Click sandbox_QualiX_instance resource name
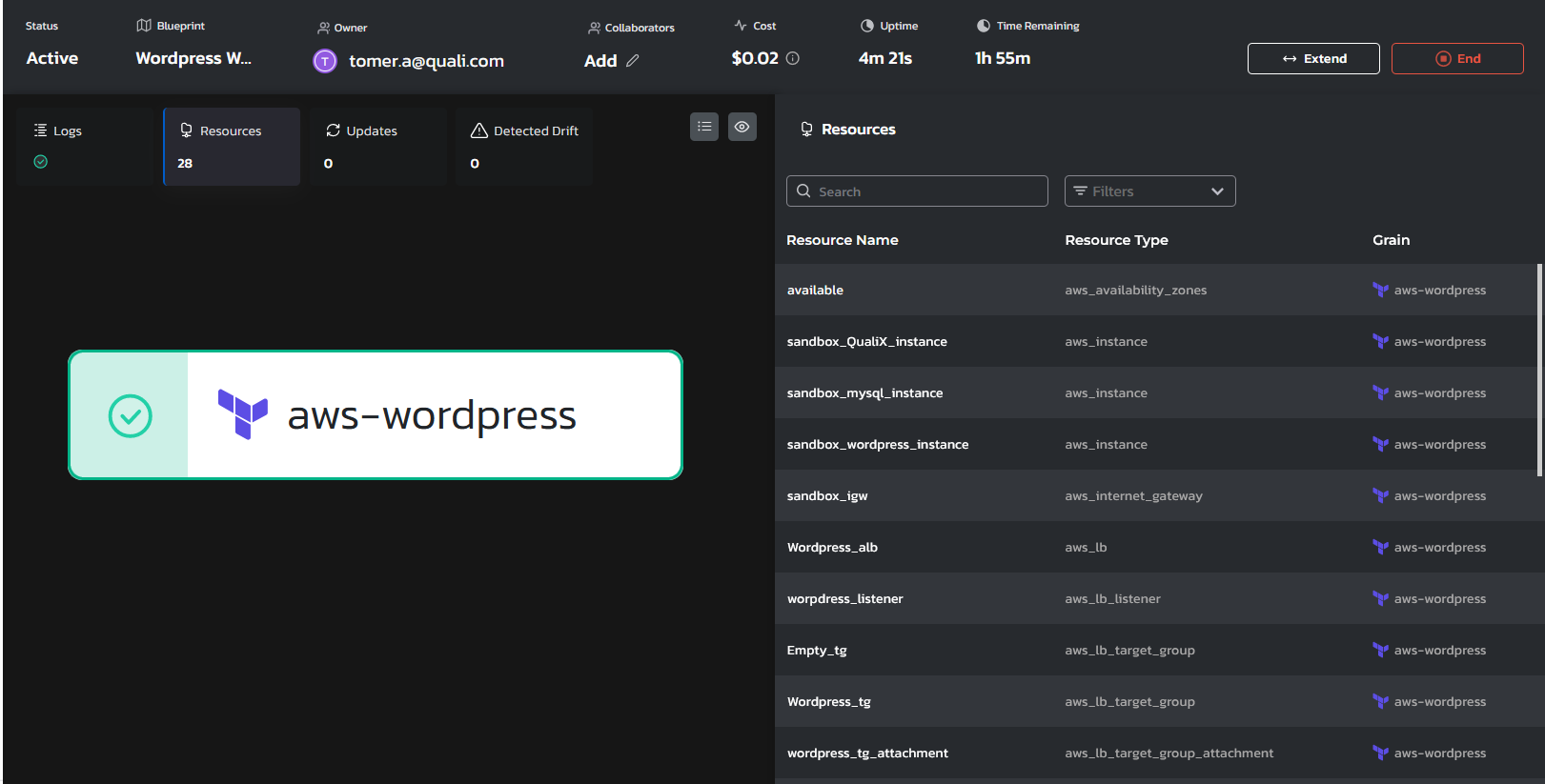Image resolution: width=1545 pixels, height=784 pixels. 866,341
